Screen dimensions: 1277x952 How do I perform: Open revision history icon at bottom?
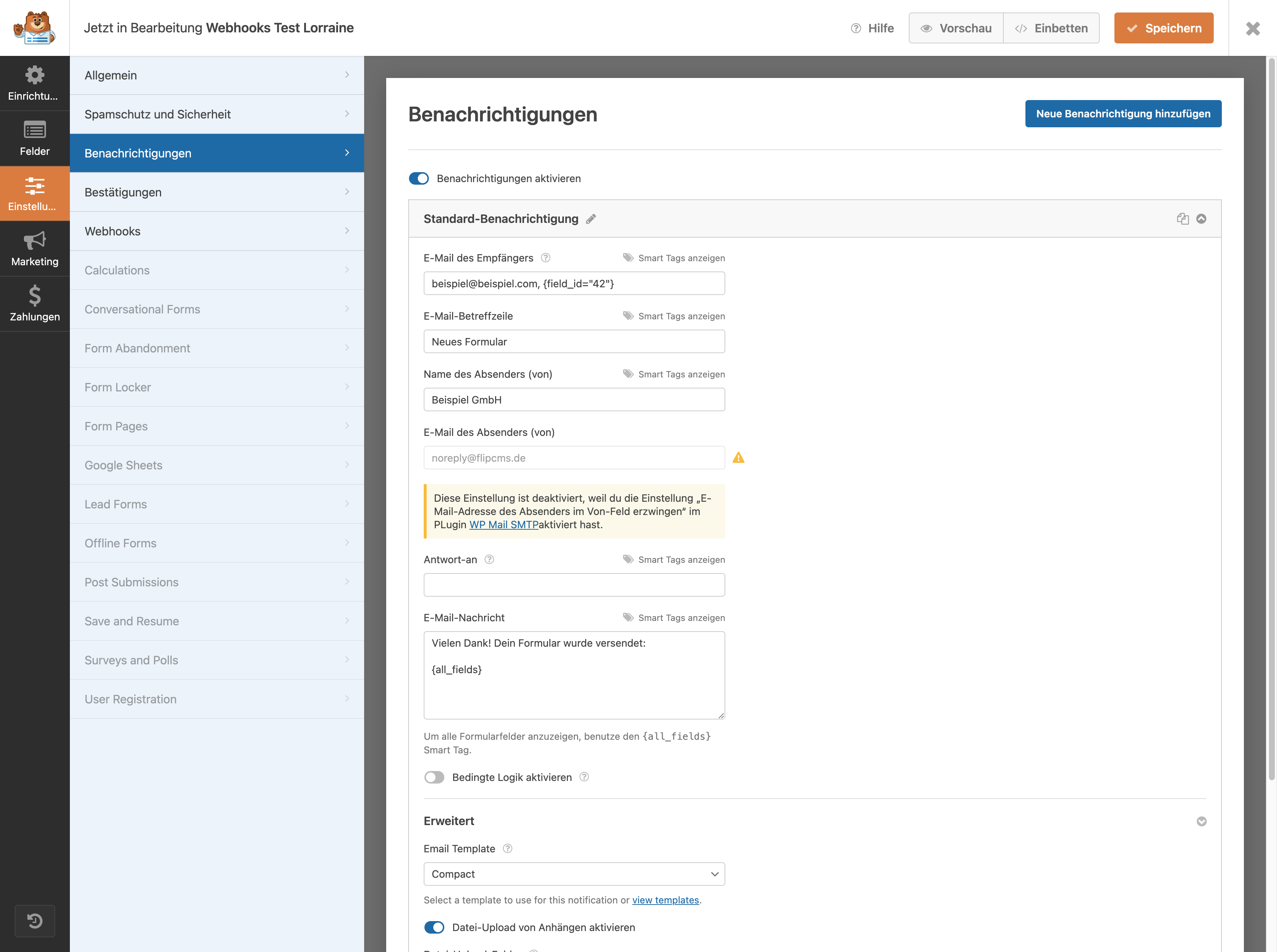point(35,921)
